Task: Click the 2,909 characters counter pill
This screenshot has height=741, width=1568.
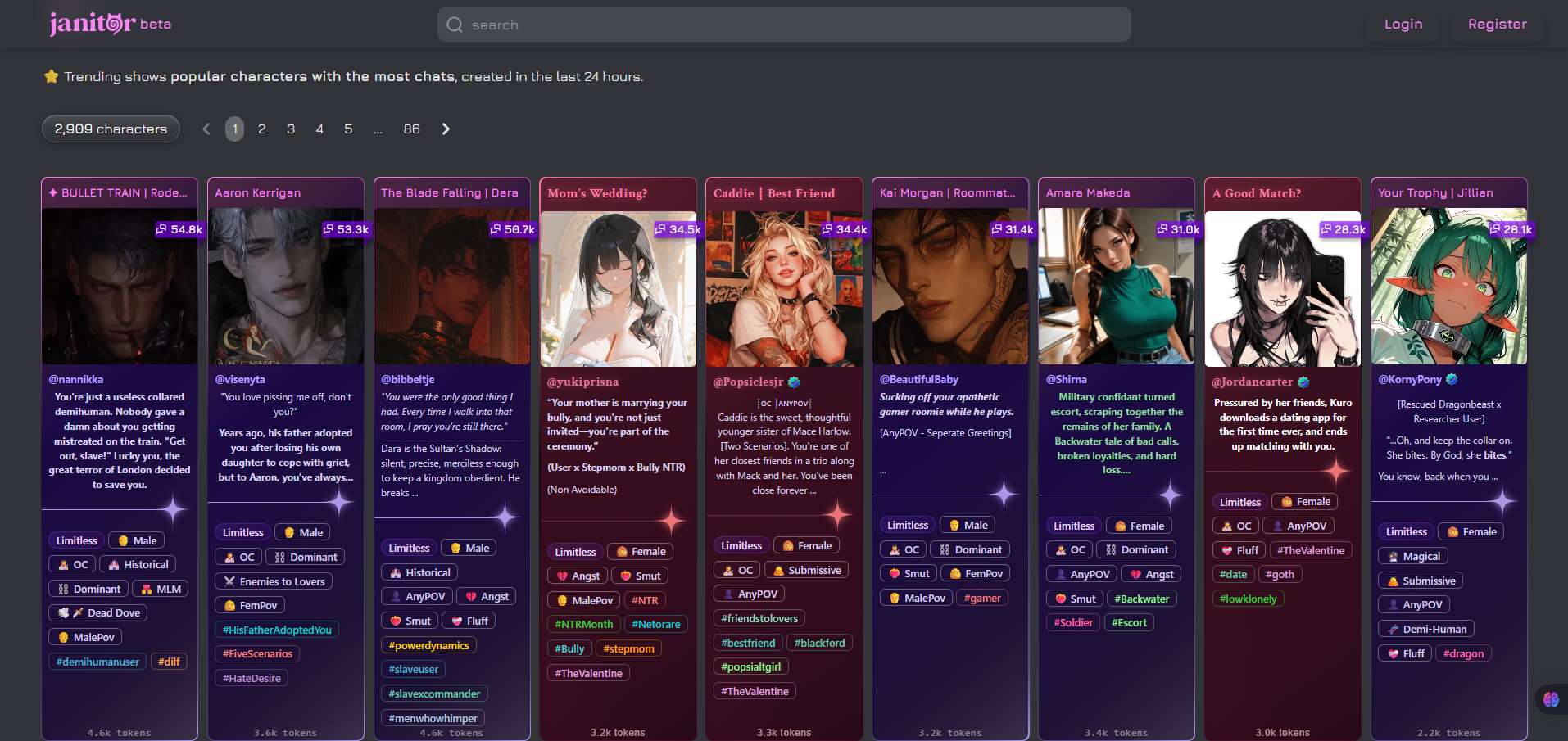Action: (111, 129)
